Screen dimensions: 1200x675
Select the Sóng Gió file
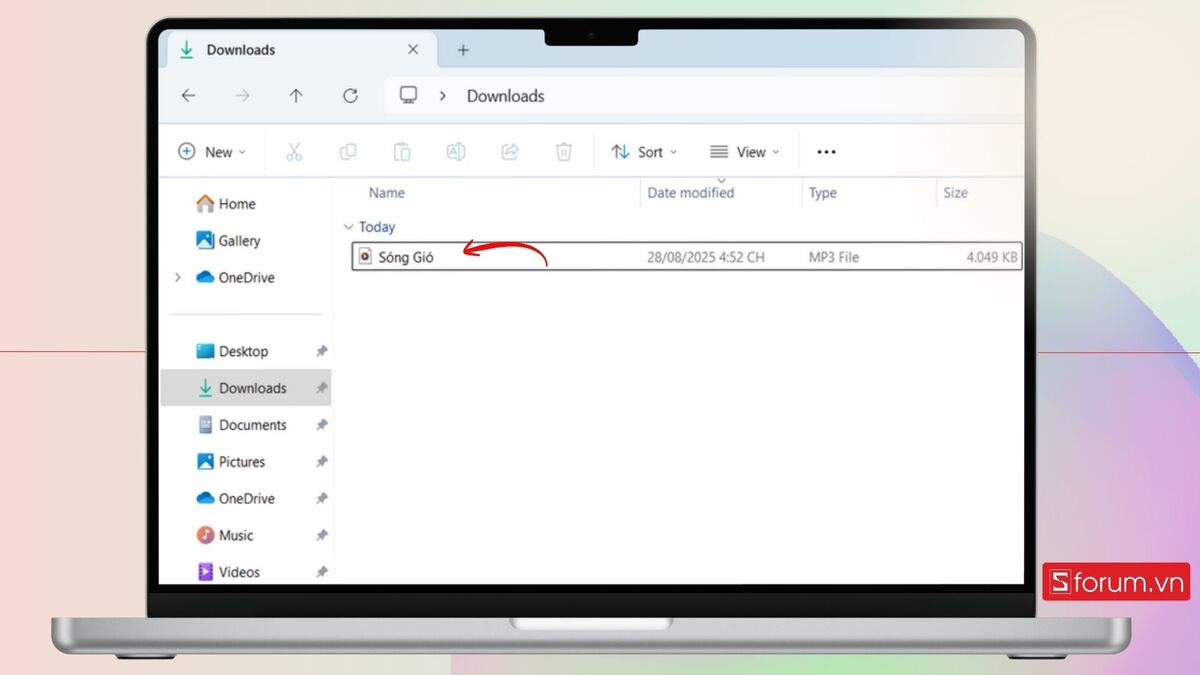click(x=687, y=257)
